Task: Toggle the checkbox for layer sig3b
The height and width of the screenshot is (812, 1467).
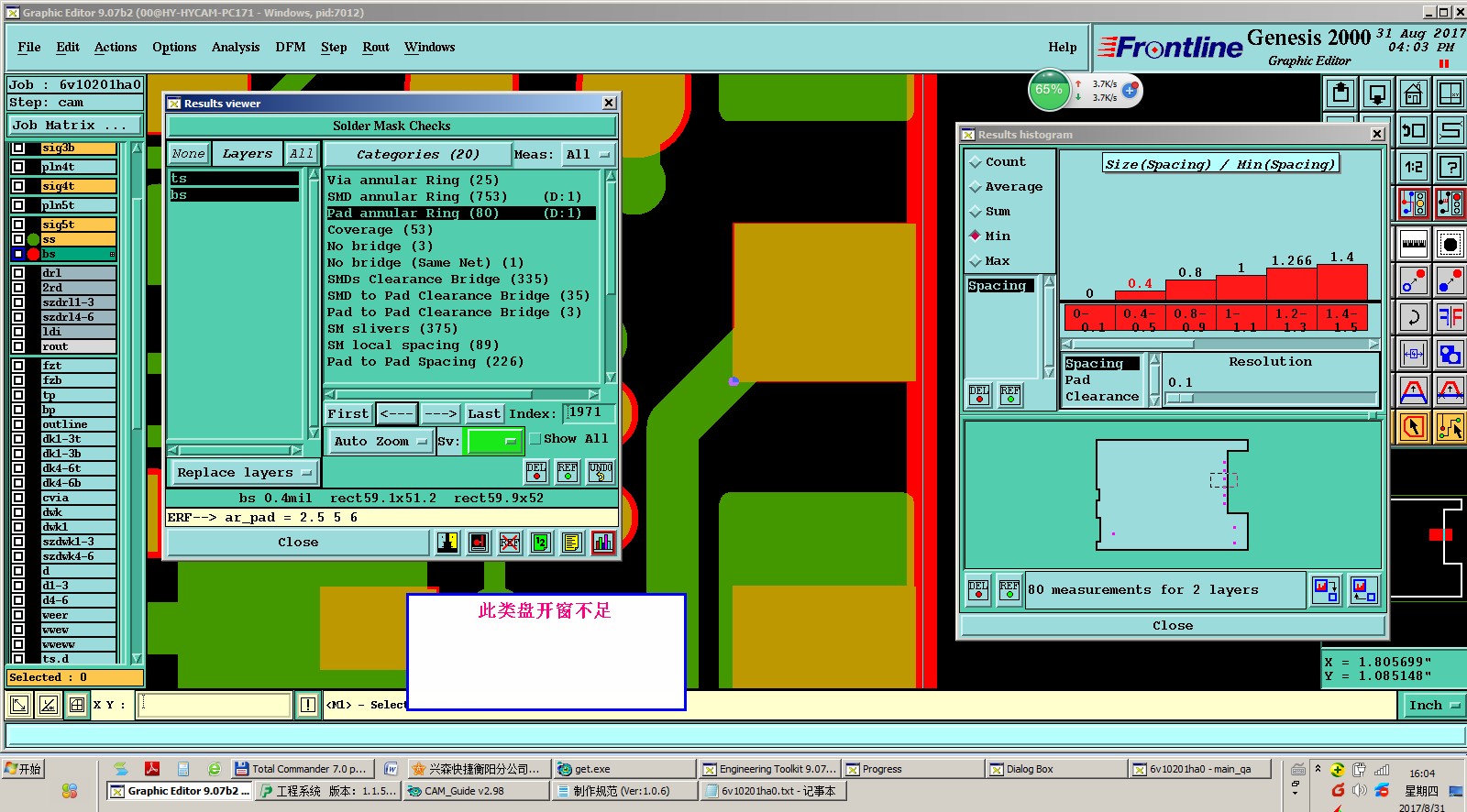Action: [x=18, y=148]
